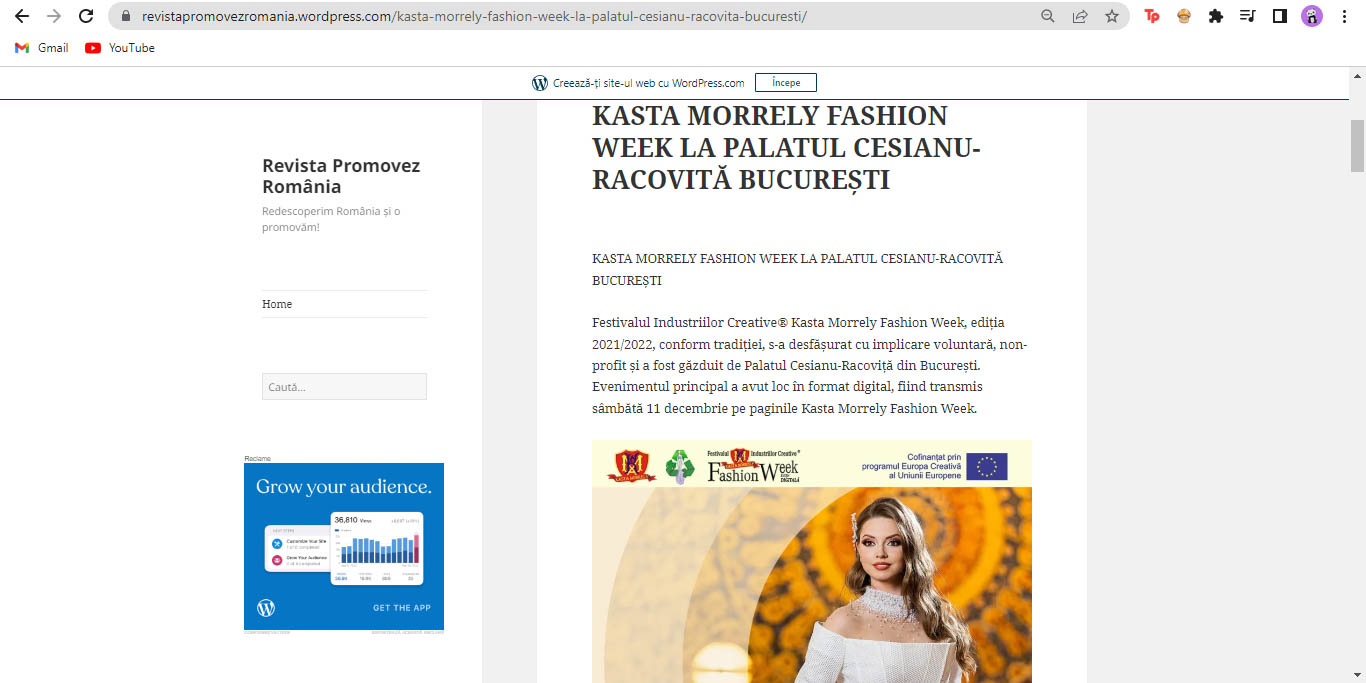
Task: Open the red Tp extension
Action: 1152,16
